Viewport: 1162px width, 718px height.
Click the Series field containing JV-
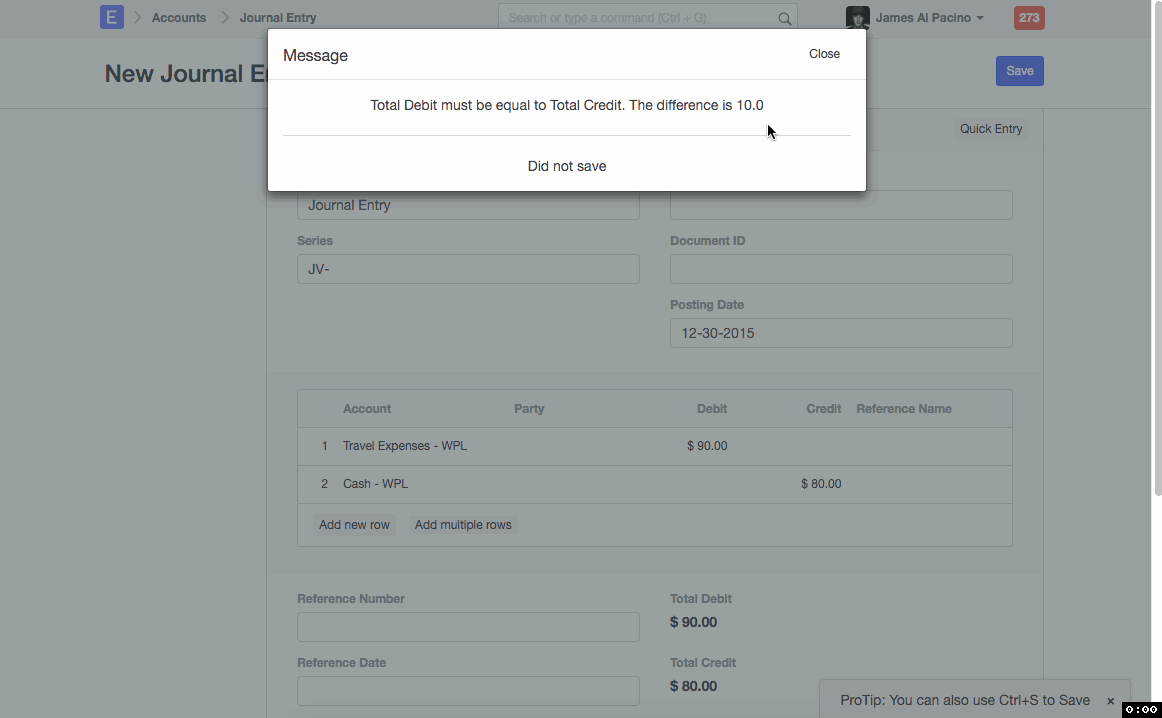468,269
